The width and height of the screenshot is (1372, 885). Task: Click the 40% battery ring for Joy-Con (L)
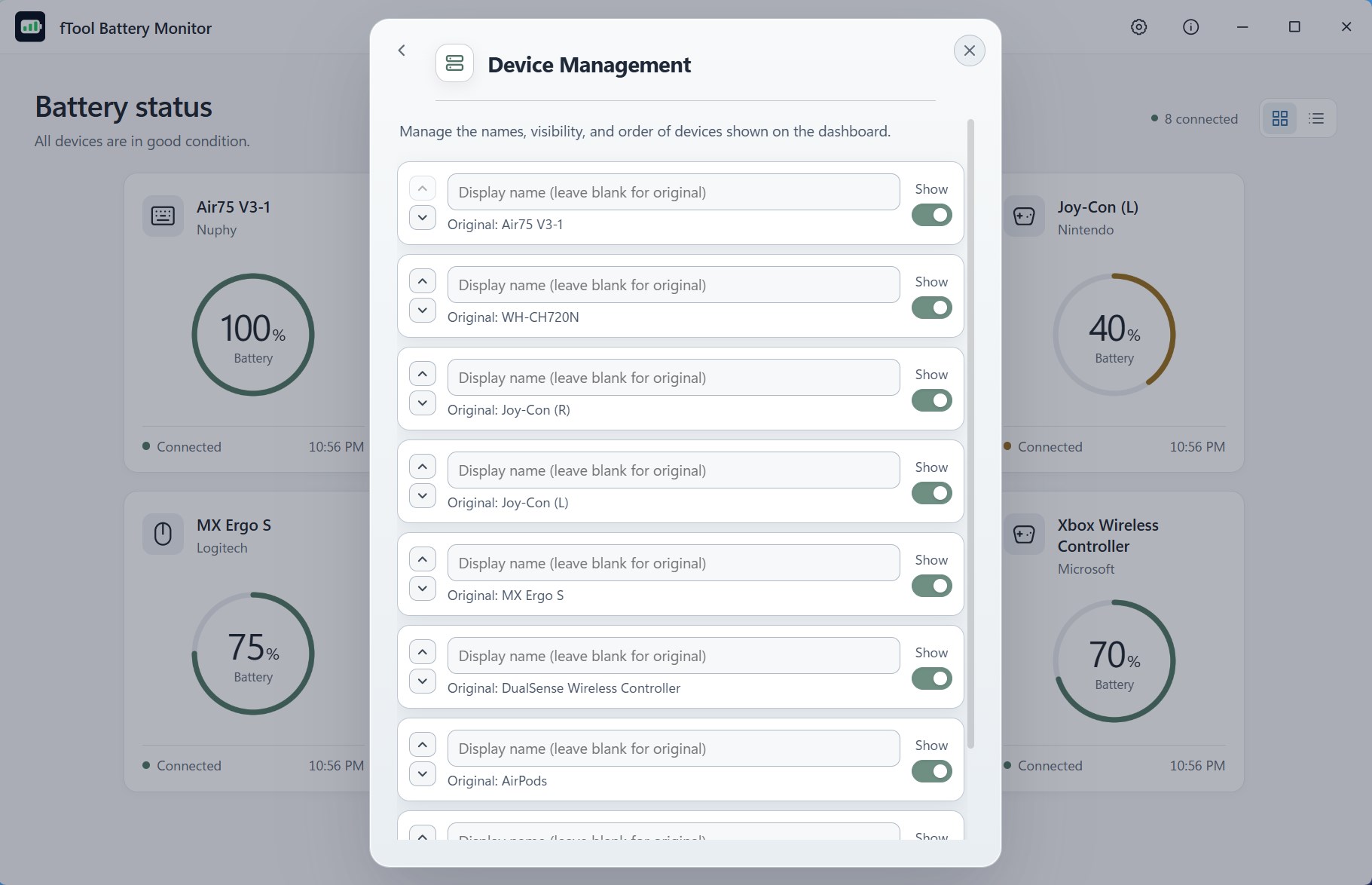point(1114,335)
